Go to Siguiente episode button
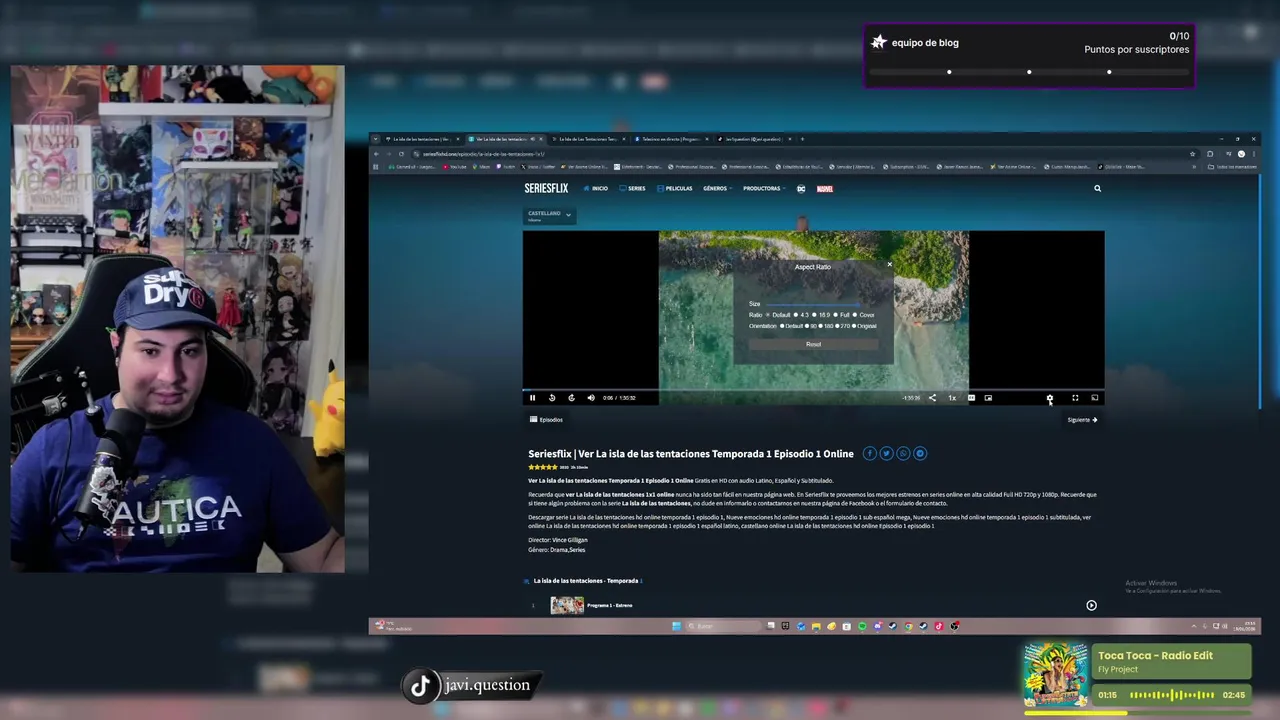Image resolution: width=1280 pixels, height=720 pixels. point(1082,420)
